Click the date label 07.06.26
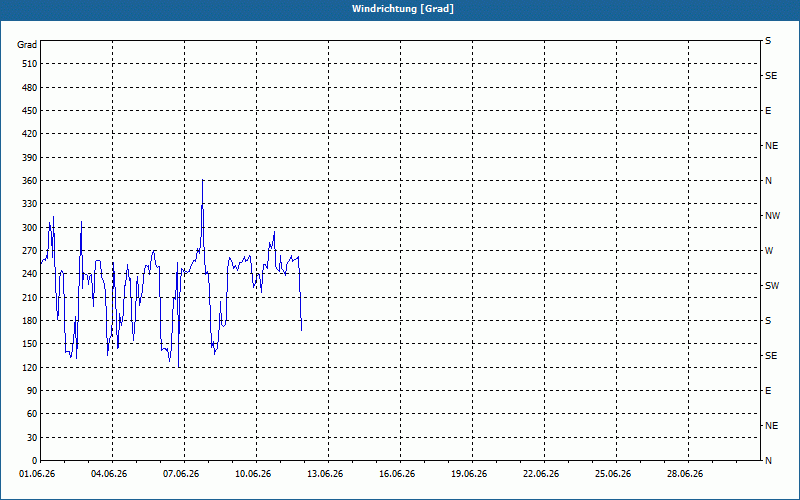The height and width of the screenshot is (500, 800). pyautogui.click(x=181, y=474)
